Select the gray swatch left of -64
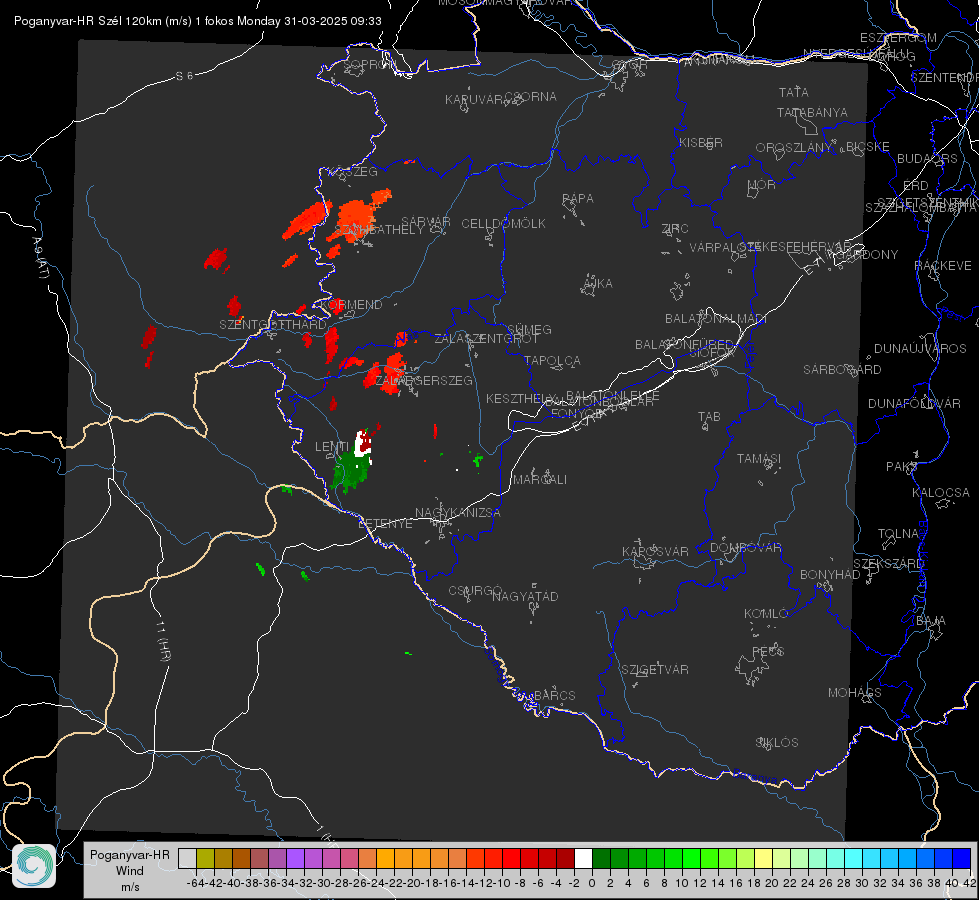The height and width of the screenshot is (900, 979). pos(187,858)
